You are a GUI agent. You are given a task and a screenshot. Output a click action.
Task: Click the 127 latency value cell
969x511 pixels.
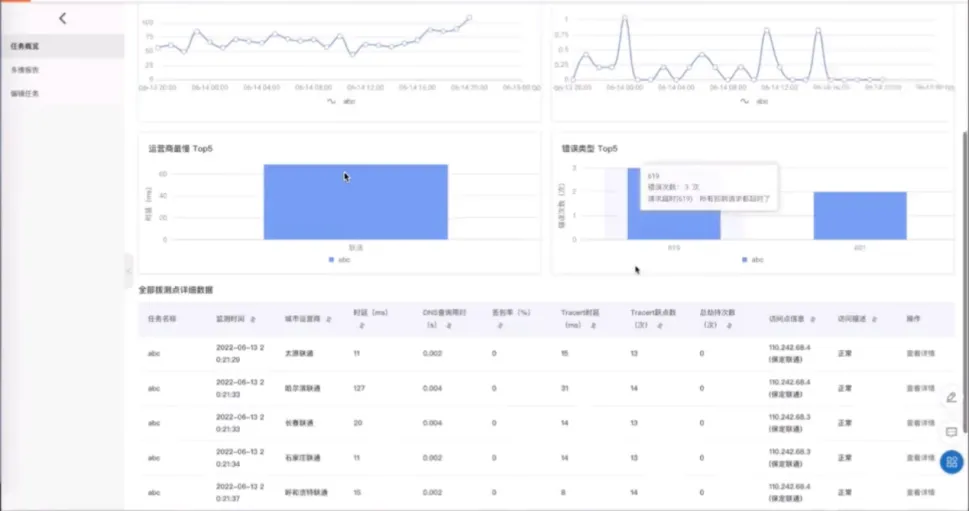(x=359, y=389)
